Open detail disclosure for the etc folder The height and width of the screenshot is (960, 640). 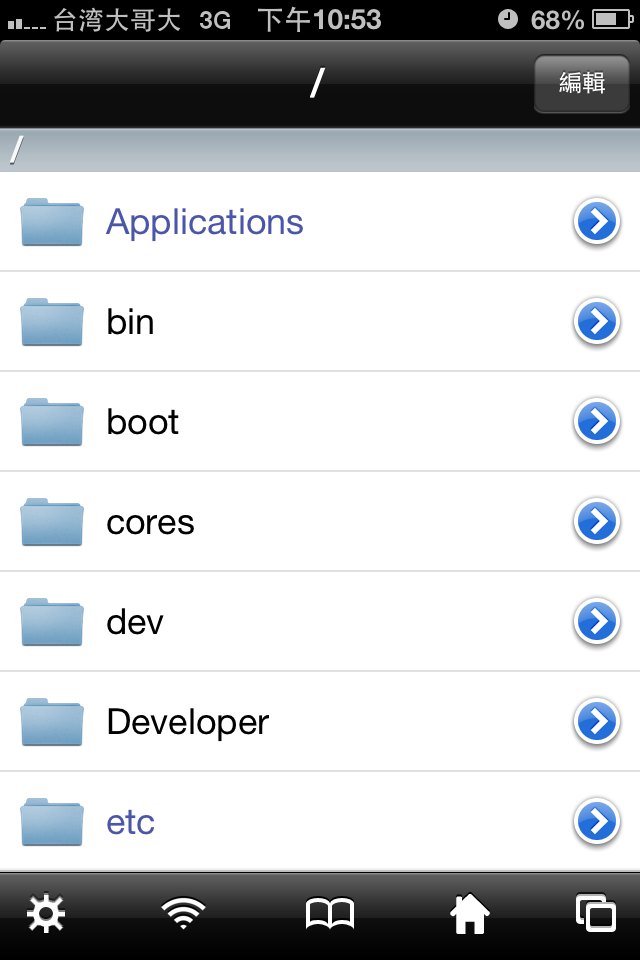(597, 822)
